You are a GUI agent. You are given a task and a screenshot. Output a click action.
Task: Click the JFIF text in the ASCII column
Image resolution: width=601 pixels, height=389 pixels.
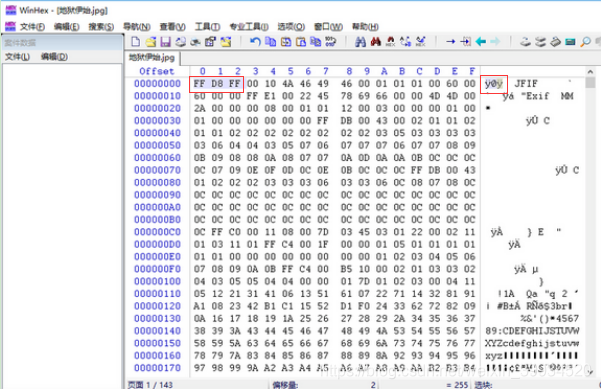tap(526, 84)
